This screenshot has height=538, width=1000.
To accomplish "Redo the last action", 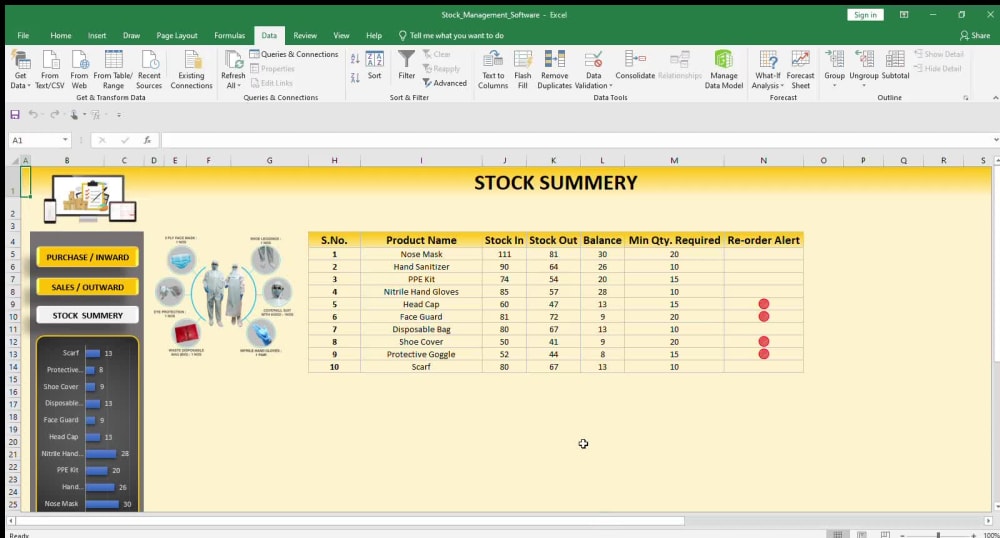I will coord(54,115).
